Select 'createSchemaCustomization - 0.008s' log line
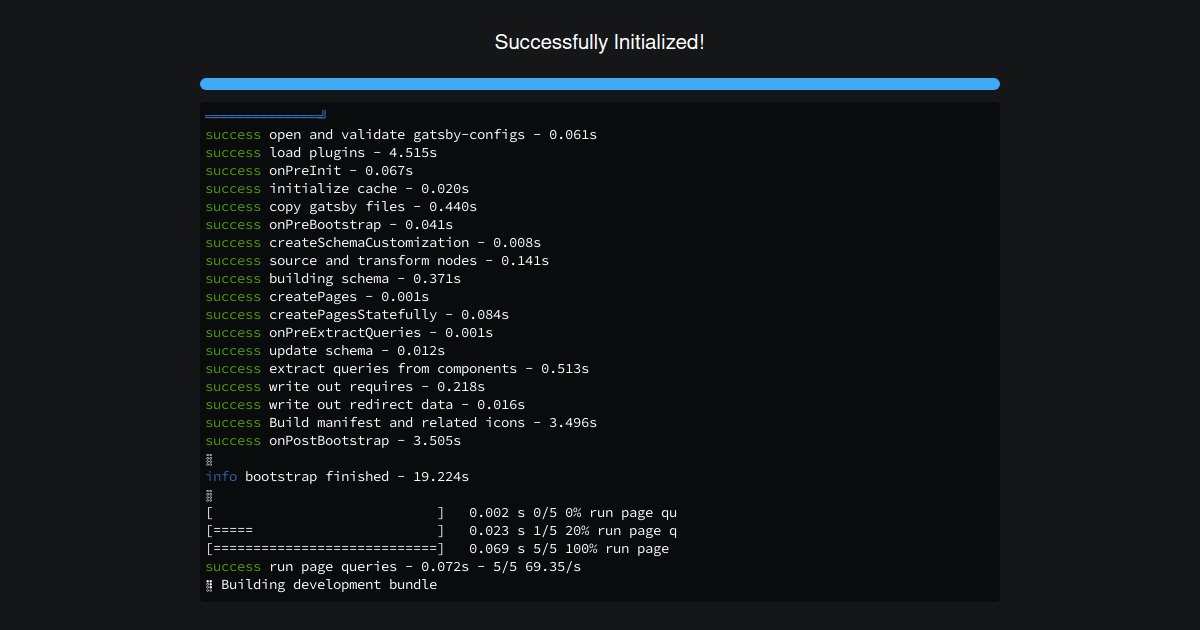The image size is (1200, 630). point(373,242)
